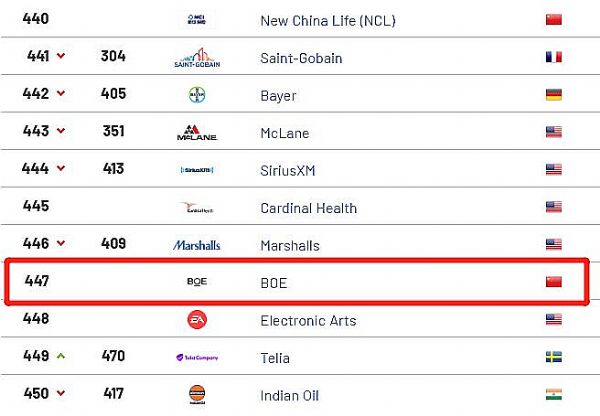600x416 pixels.
Task: Click the red down arrow at rank 441
Action: (x=61, y=57)
